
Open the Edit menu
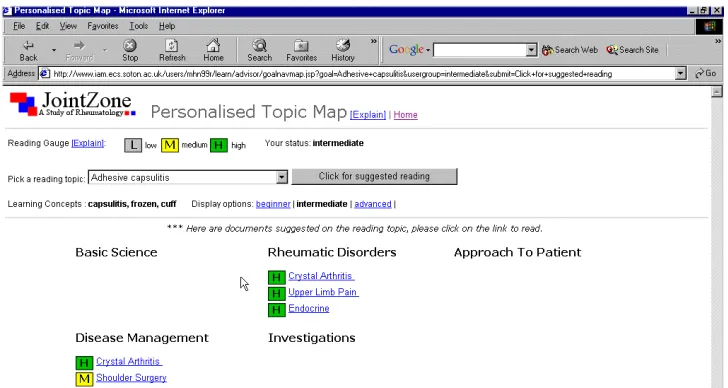point(42,26)
